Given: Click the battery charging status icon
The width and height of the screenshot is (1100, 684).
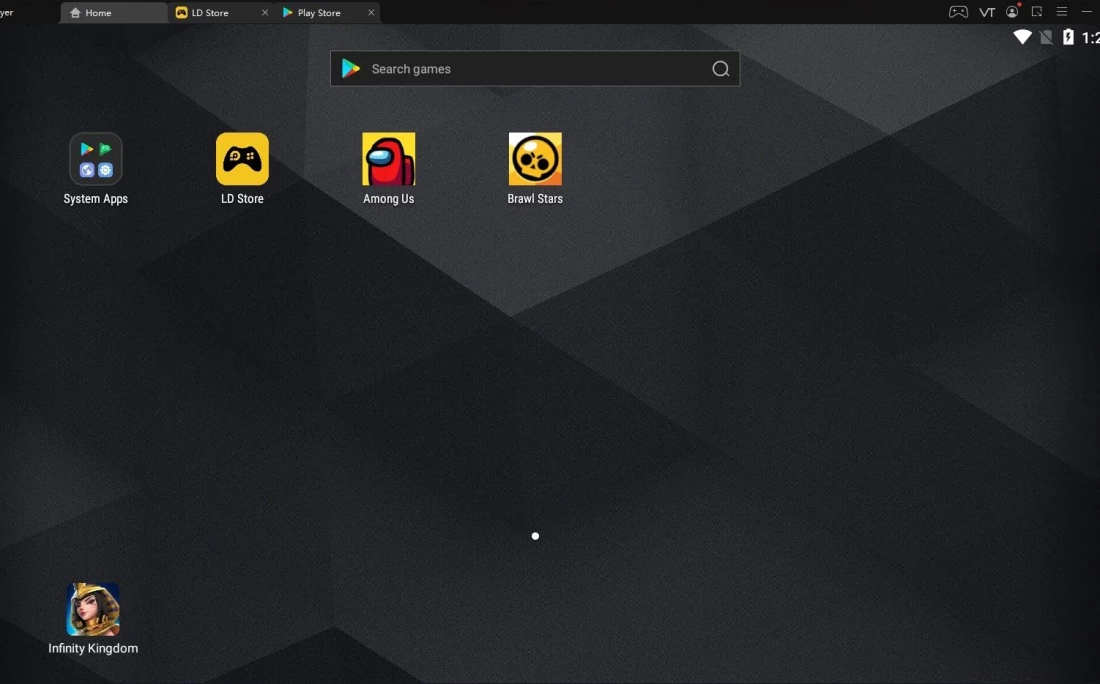Looking at the screenshot, I should point(1068,38).
